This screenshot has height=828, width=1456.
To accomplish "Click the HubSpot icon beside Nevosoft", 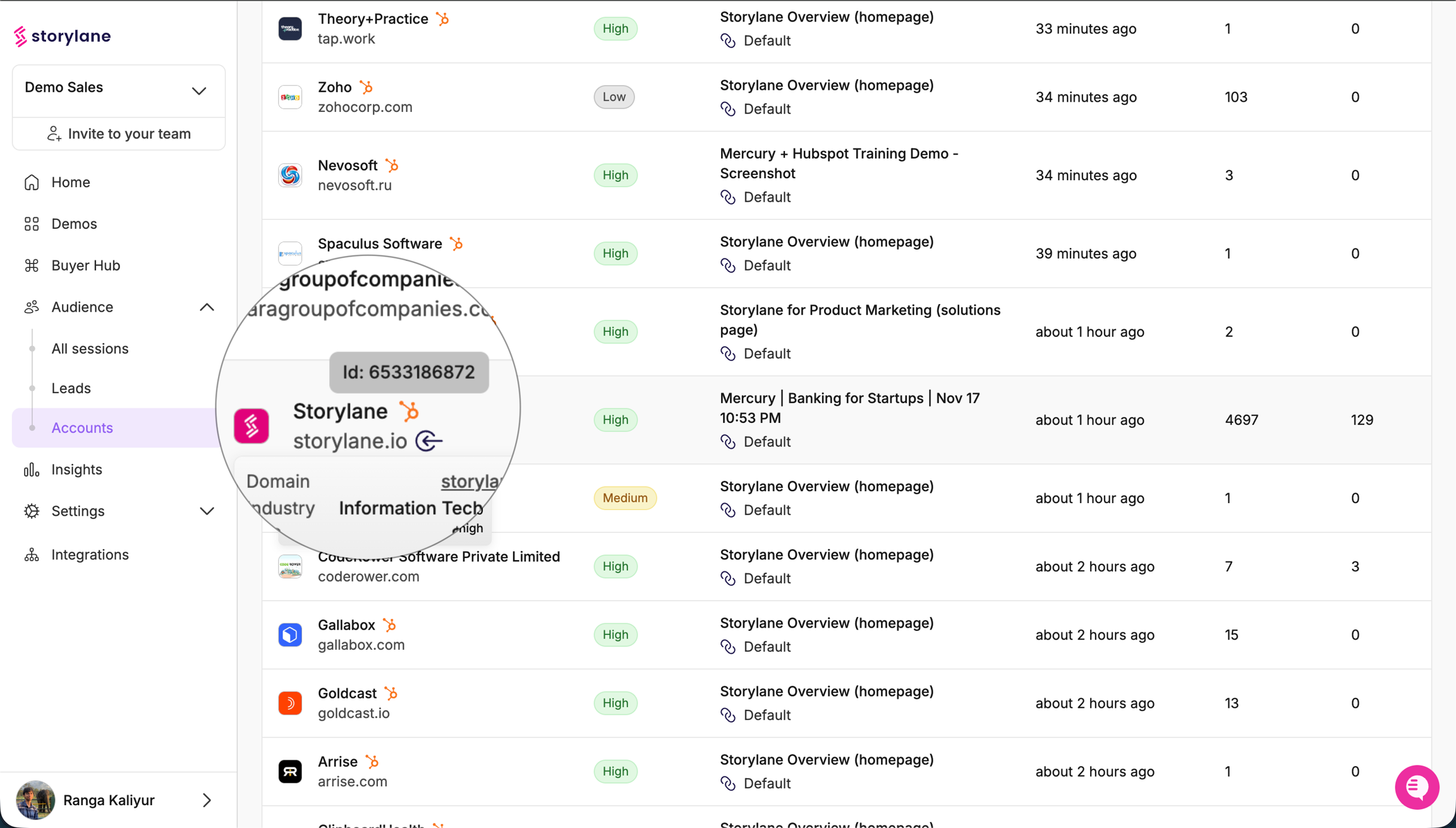I will click(392, 166).
